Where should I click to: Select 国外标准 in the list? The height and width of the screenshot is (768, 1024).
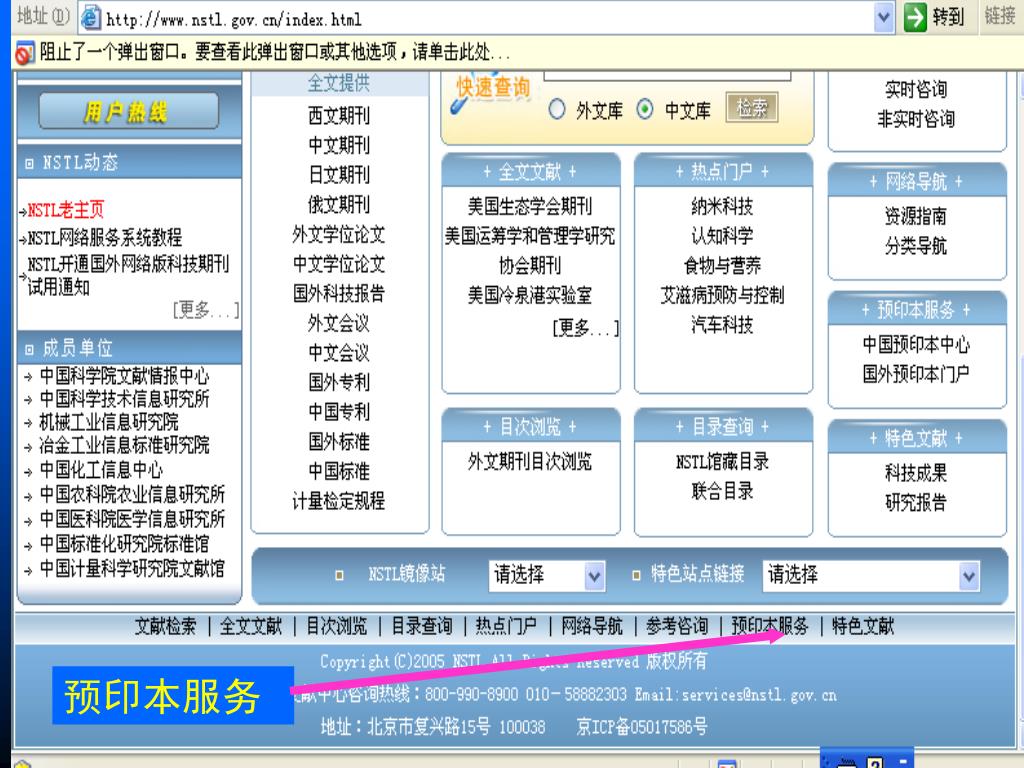click(339, 441)
